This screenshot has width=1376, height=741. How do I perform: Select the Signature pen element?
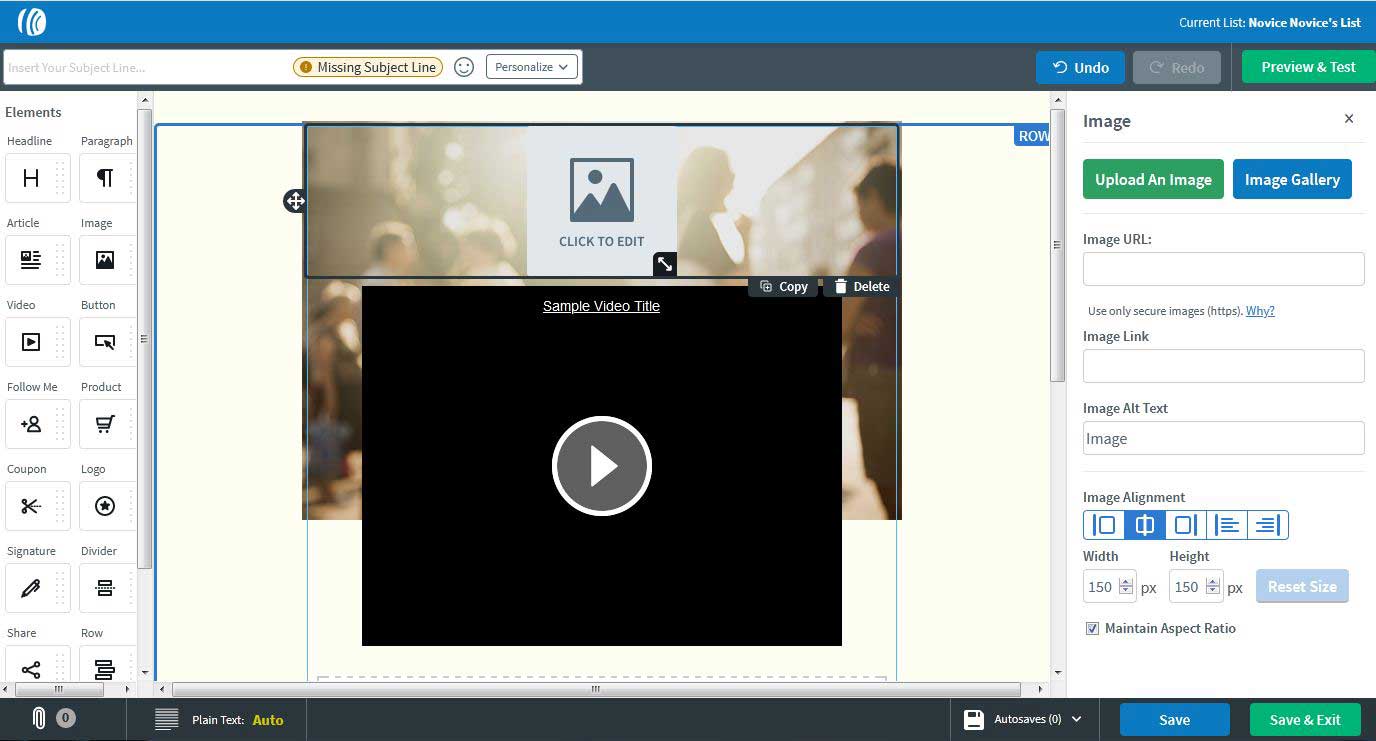pos(31,588)
